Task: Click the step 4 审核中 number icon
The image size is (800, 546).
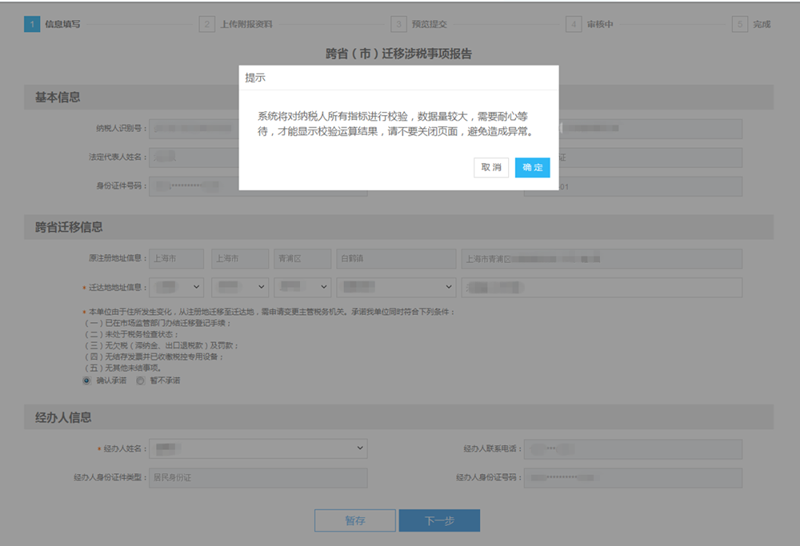Action: point(573,23)
